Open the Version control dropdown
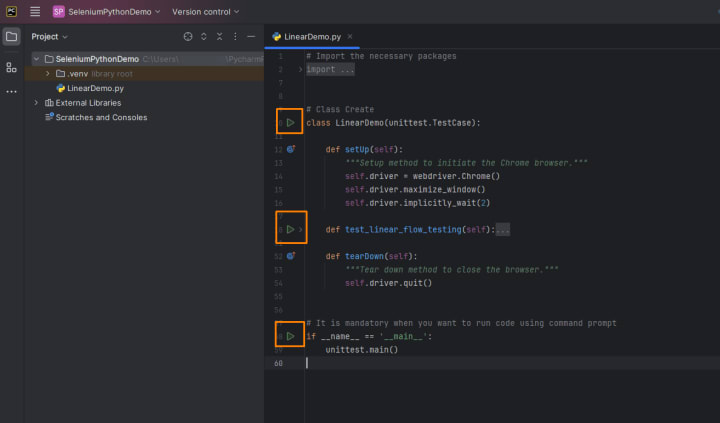720x423 pixels. [205, 12]
